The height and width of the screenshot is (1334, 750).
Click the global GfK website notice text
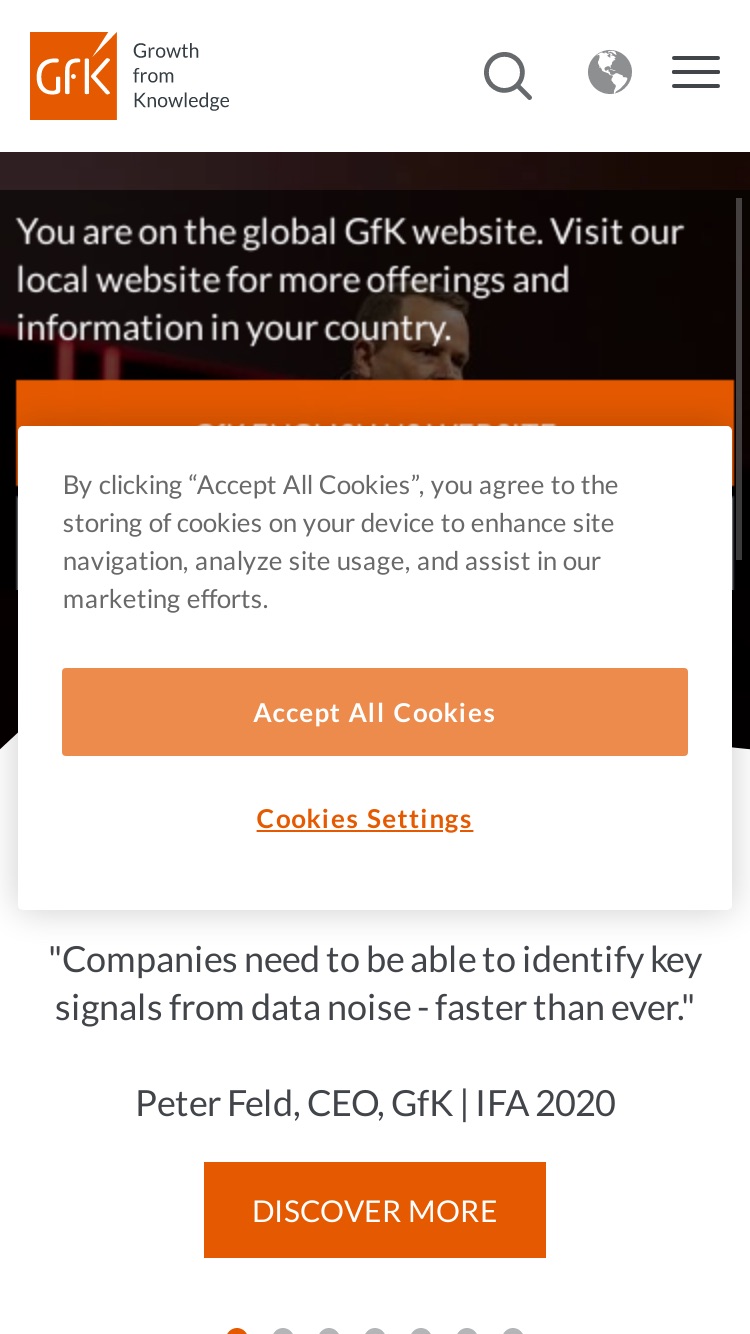coord(350,279)
